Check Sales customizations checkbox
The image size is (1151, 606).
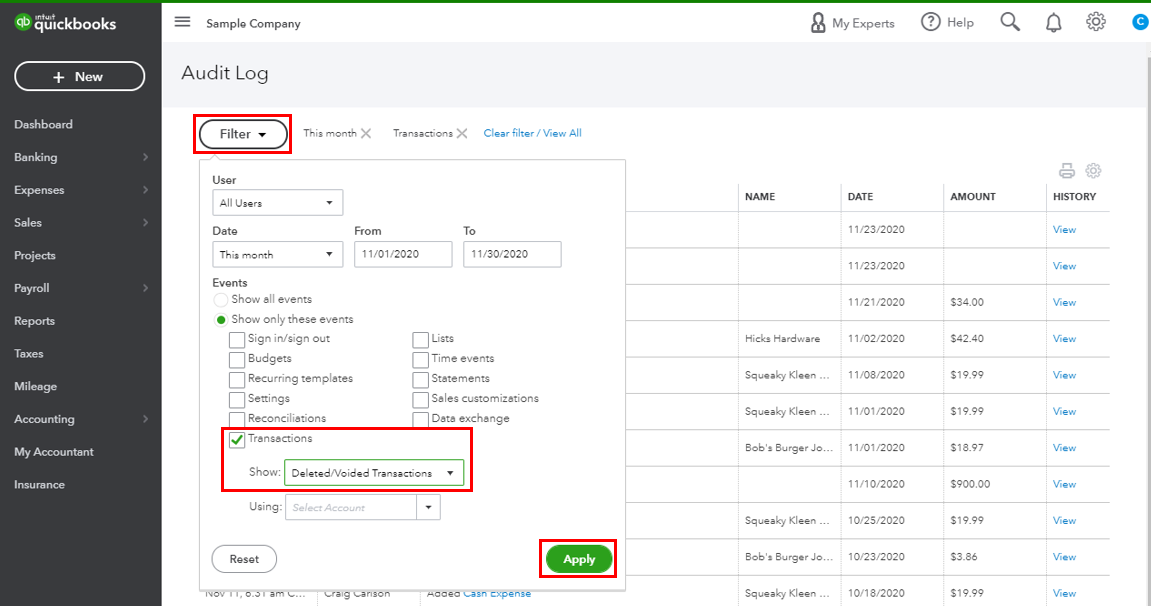coord(420,399)
